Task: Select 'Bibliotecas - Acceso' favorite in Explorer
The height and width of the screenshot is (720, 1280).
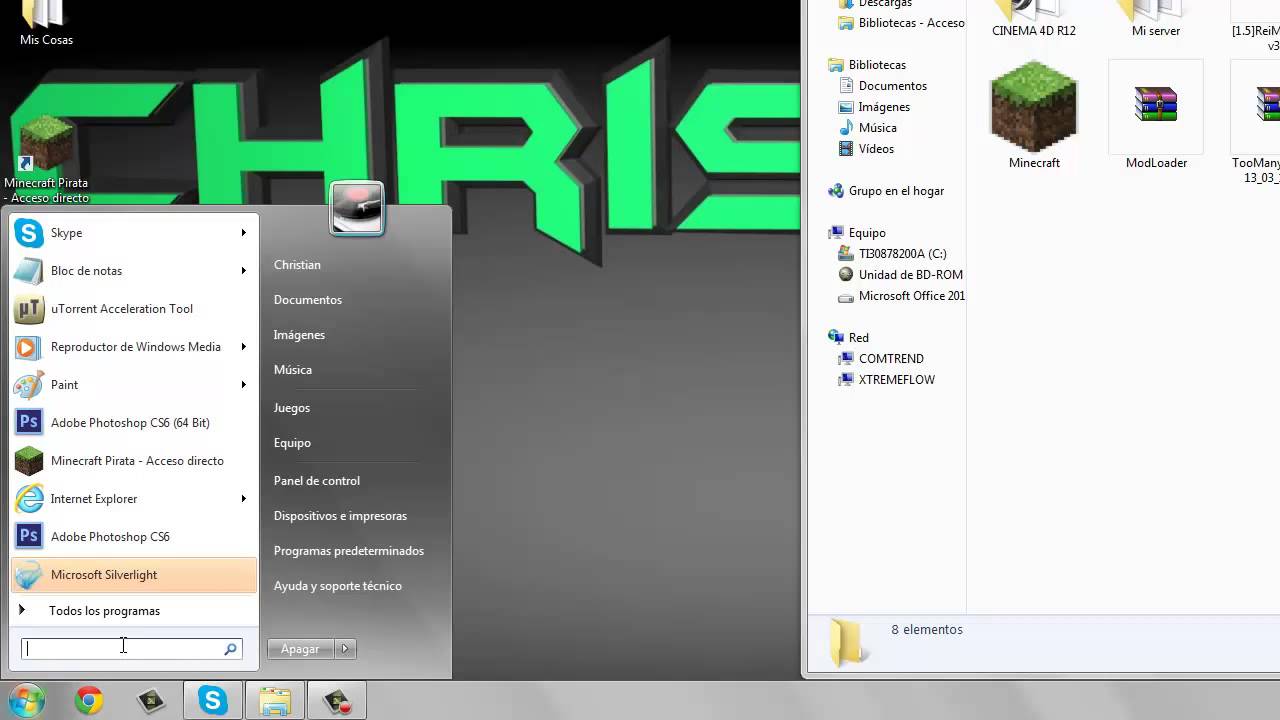Action: coord(911,23)
